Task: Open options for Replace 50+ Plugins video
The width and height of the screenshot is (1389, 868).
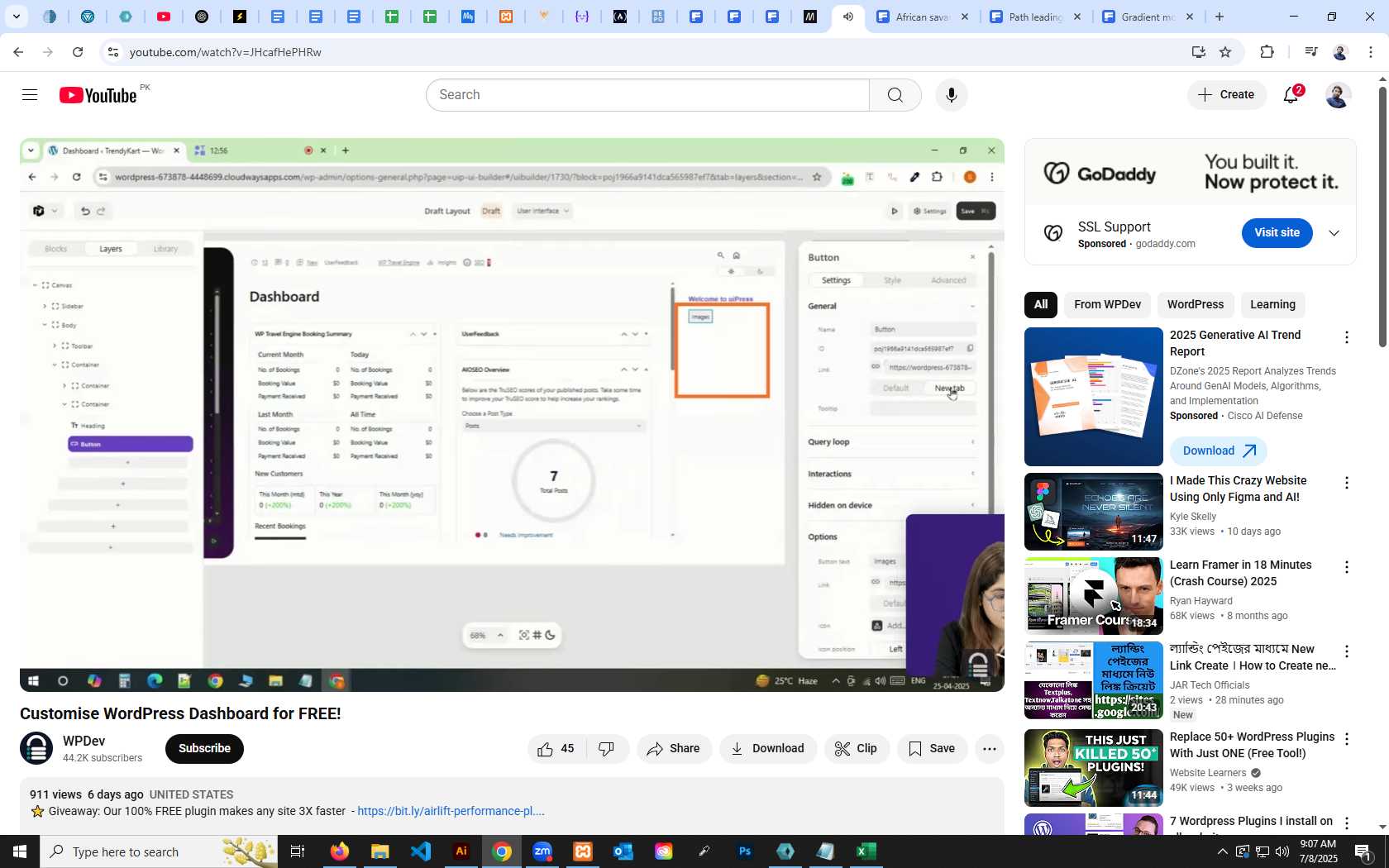Action: click(x=1346, y=739)
